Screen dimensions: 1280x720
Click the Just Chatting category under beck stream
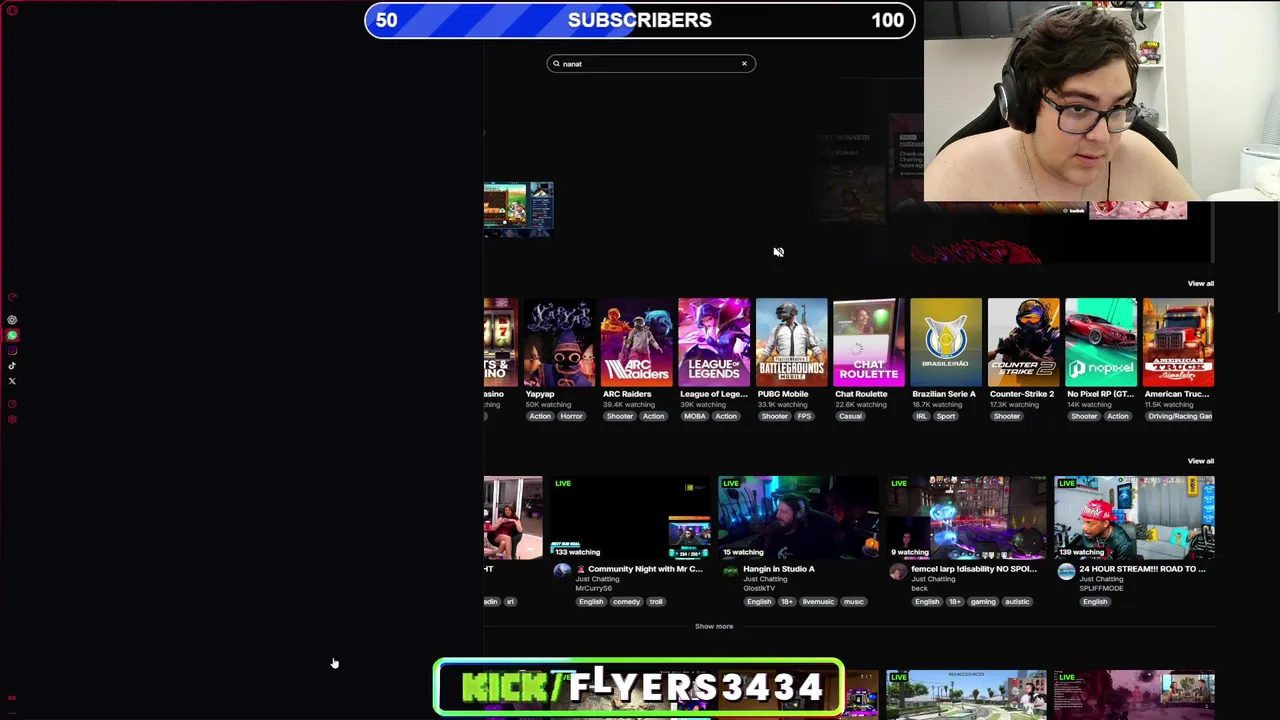(932, 579)
